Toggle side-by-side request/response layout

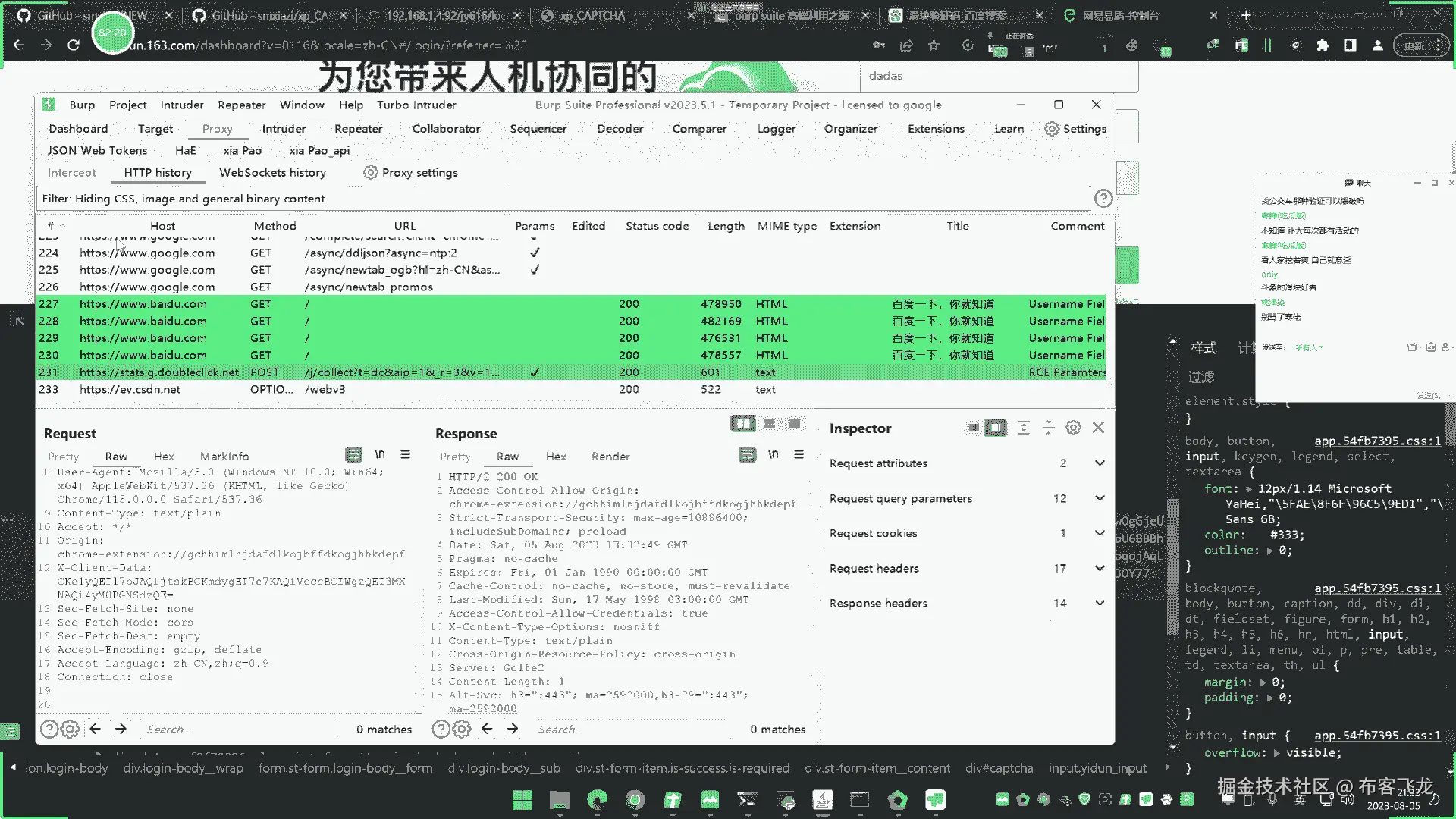coord(742,424)
